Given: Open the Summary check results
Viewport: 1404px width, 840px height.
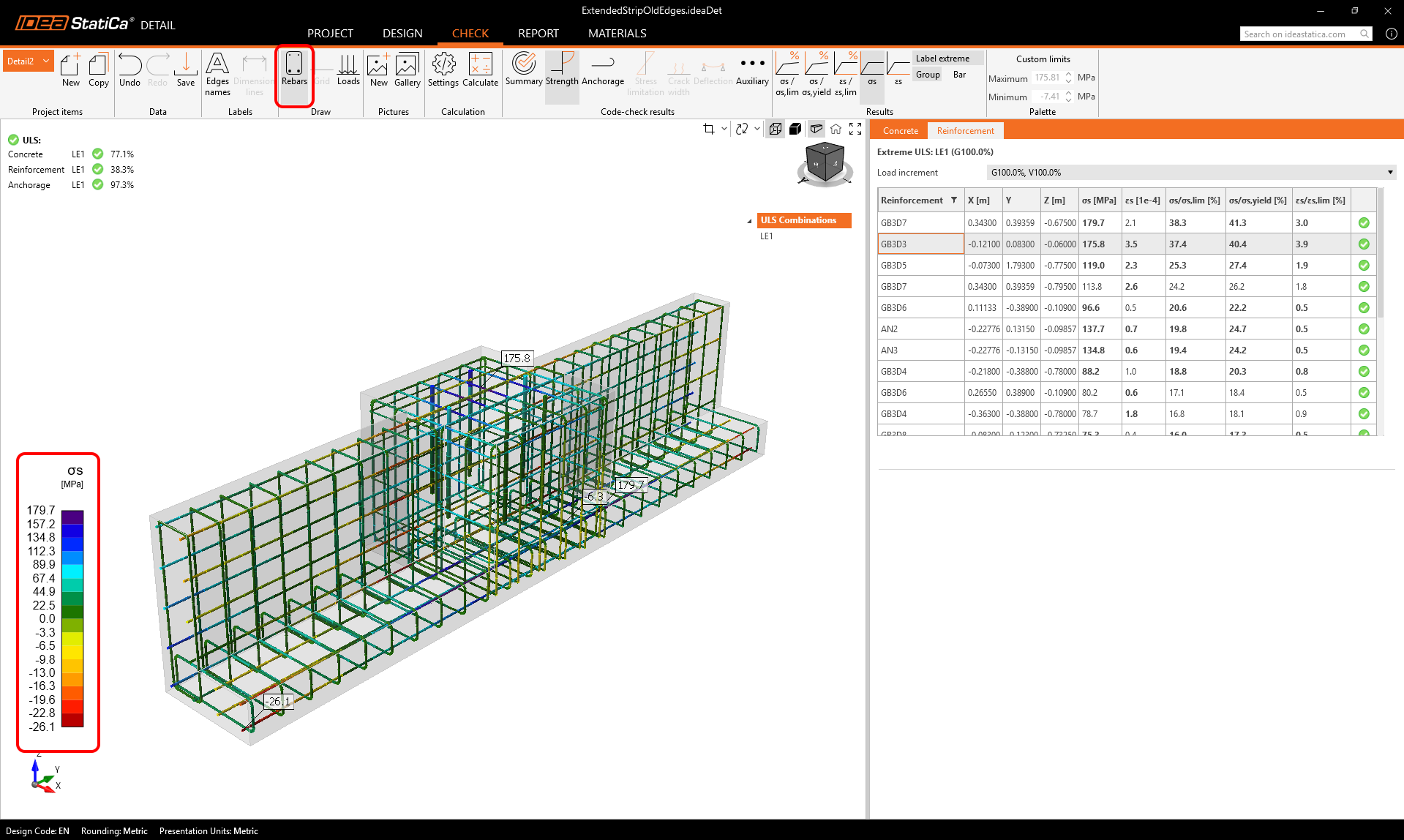Looking at the screenshot, I should tap(524, 70).
